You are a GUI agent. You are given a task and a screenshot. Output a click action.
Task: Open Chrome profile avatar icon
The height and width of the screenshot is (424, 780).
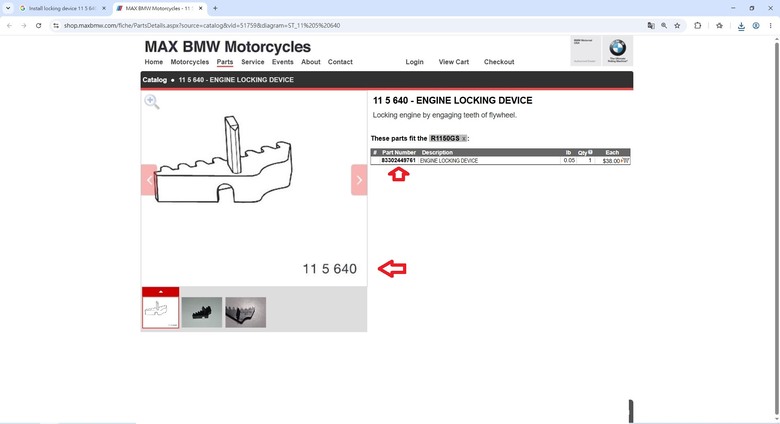(x=756, y=25)
